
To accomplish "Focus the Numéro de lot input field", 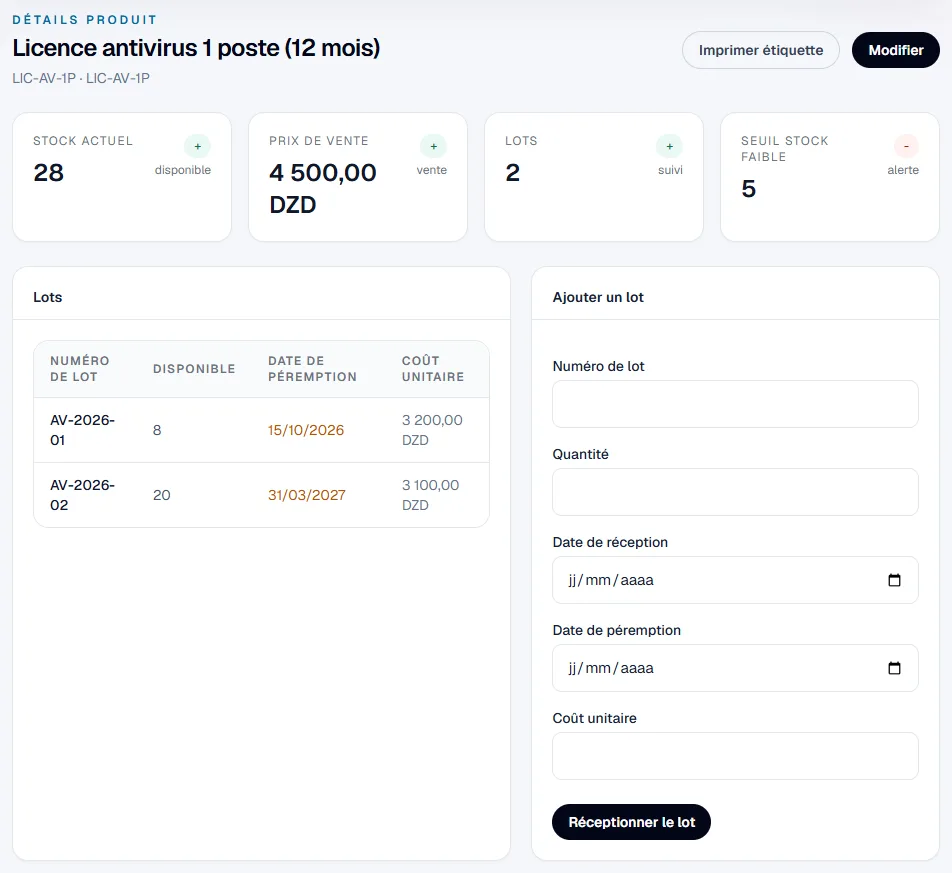I will click(735, 404).
